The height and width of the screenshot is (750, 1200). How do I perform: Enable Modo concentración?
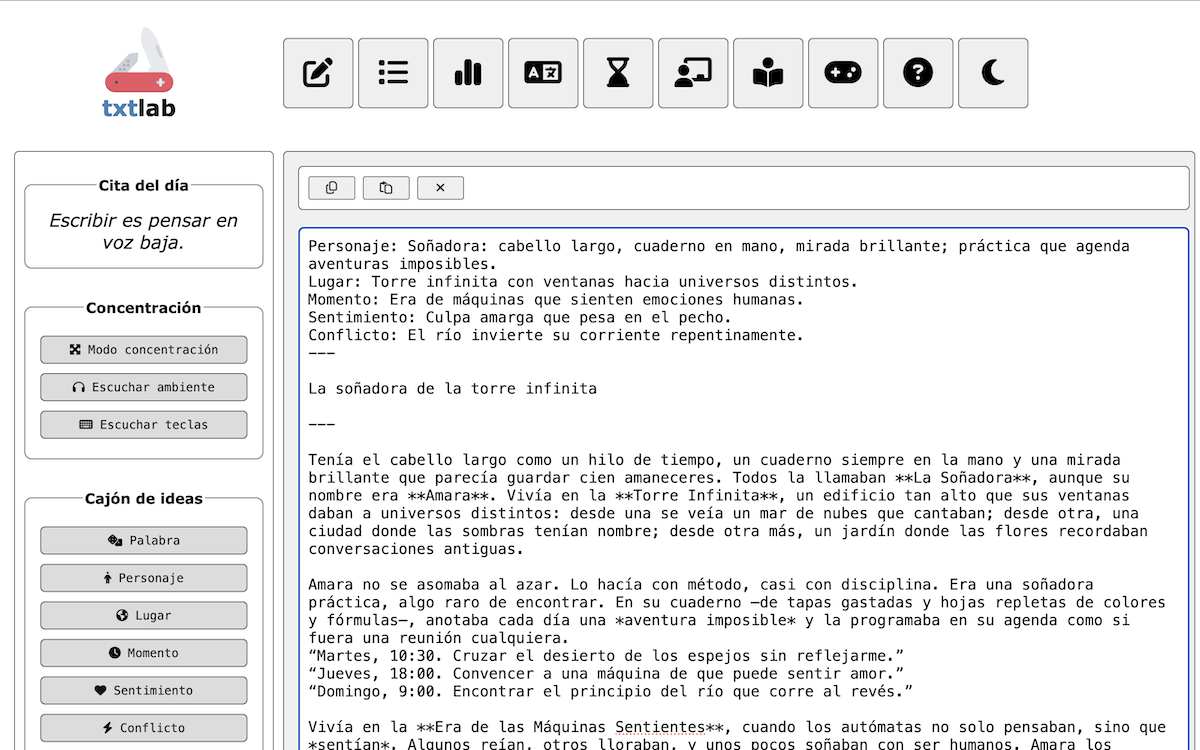[x=144, y=350]
